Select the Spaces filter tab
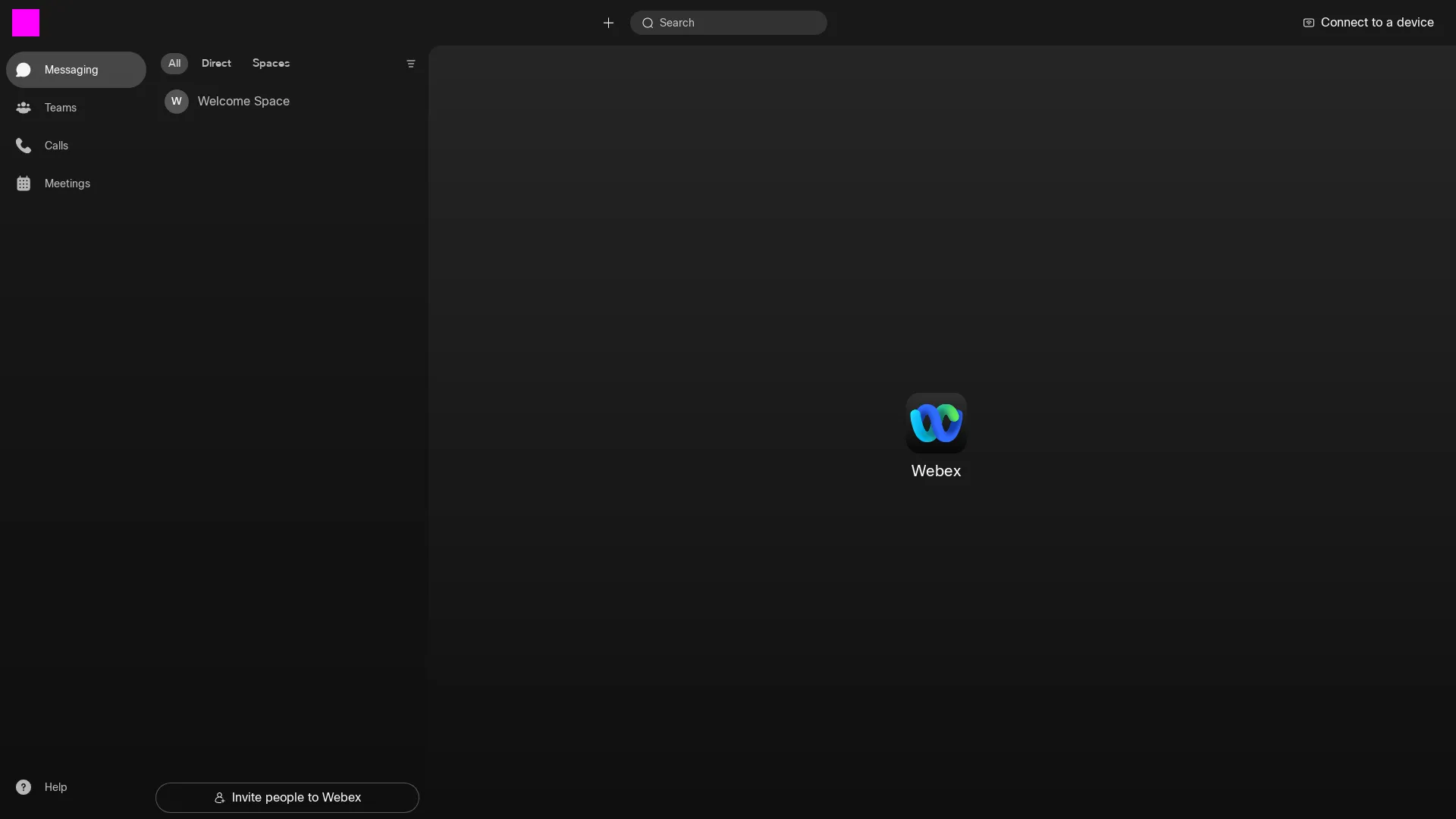 (271, 64)
